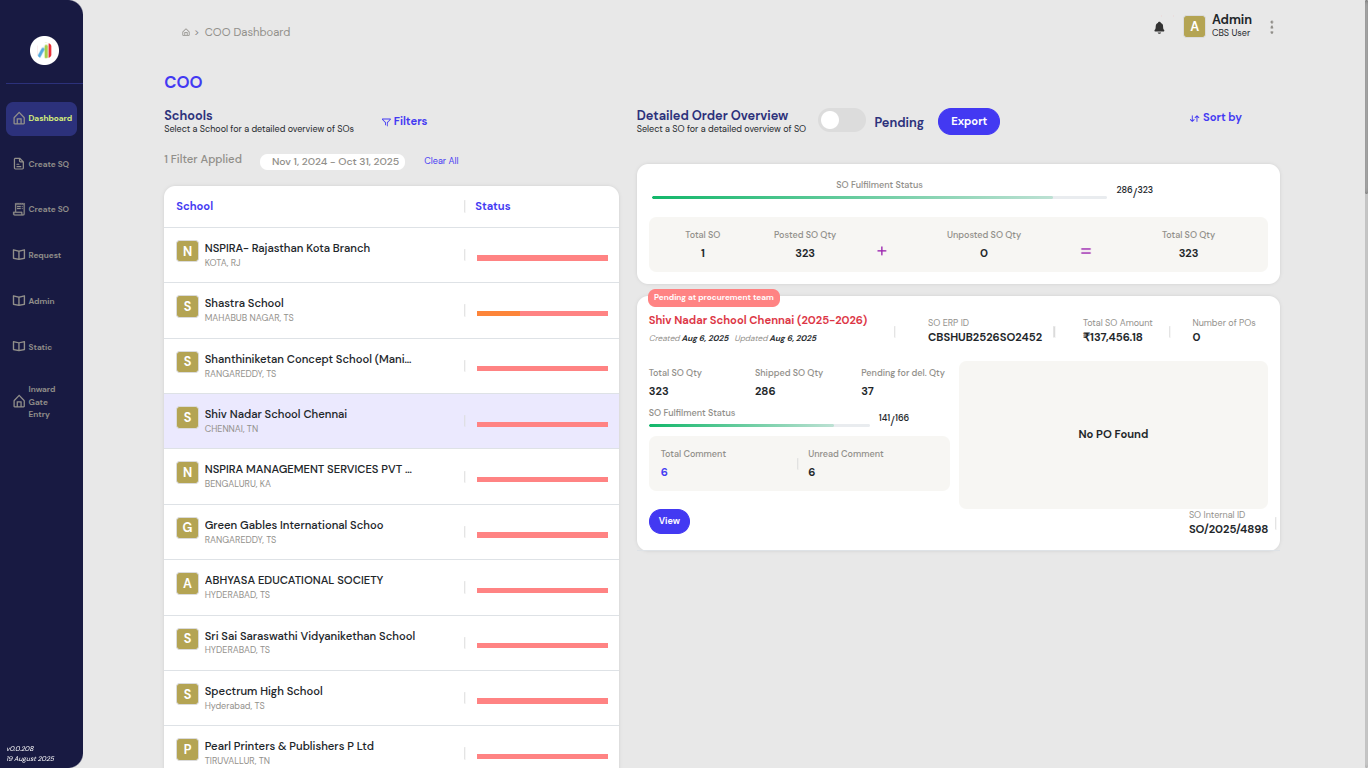Click Shastra School status bar
The image size is (1368, 768).
pos(542,313)
